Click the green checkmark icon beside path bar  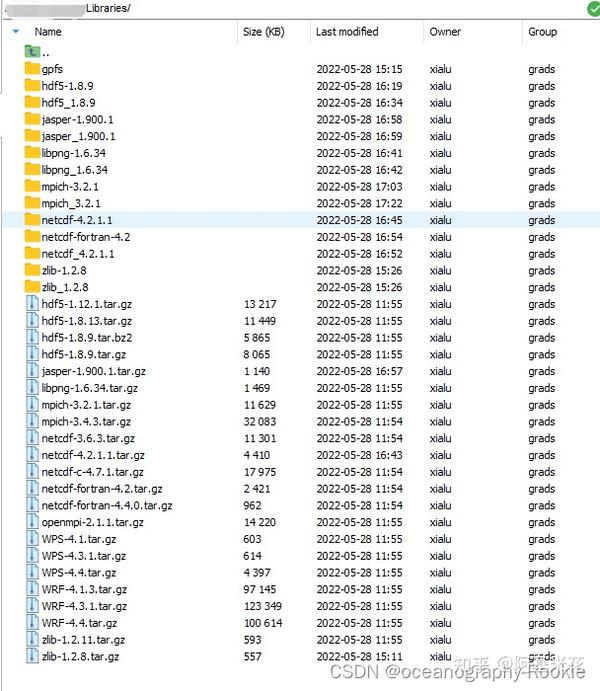pos(594,8)
